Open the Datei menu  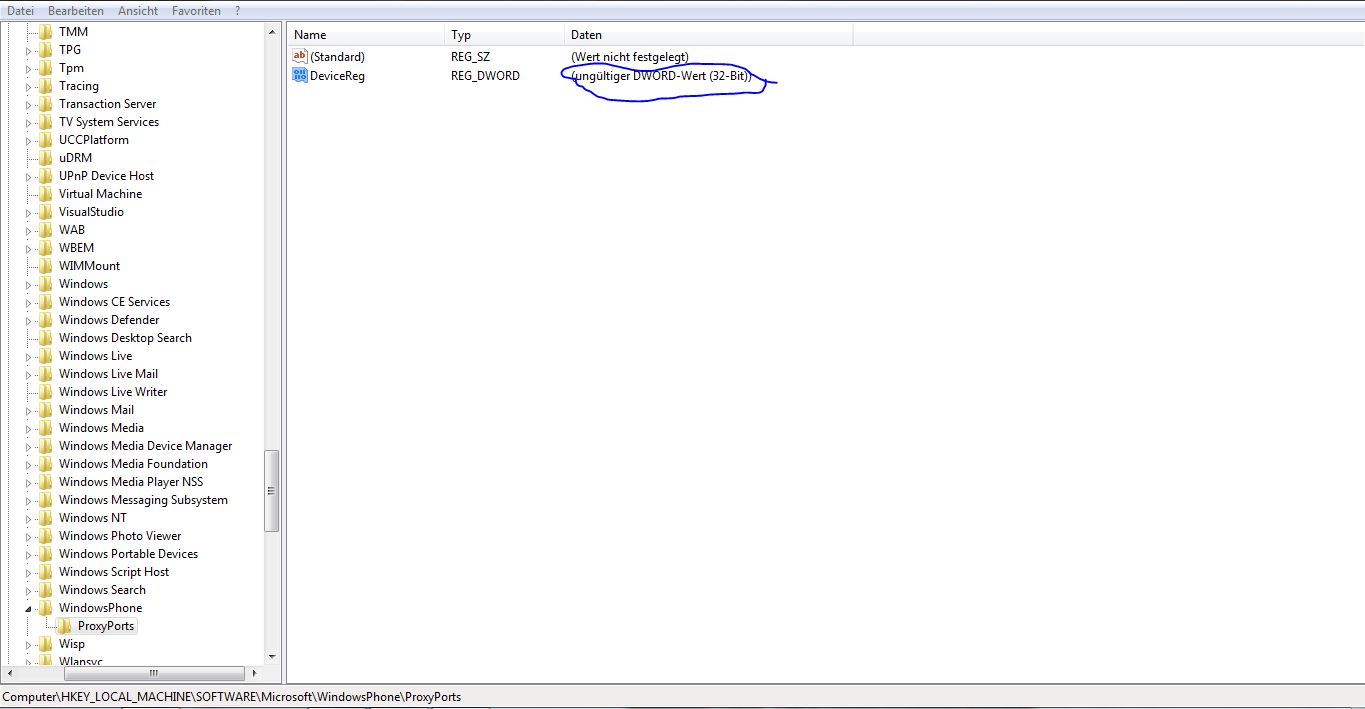21,11
